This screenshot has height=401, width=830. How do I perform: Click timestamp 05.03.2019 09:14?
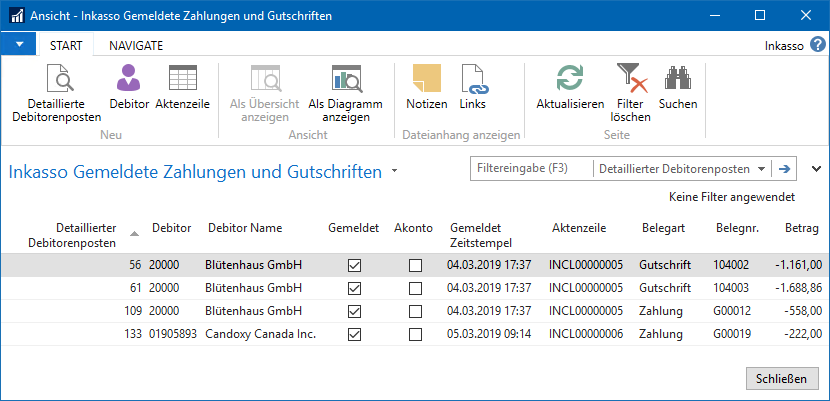point(489,334)
